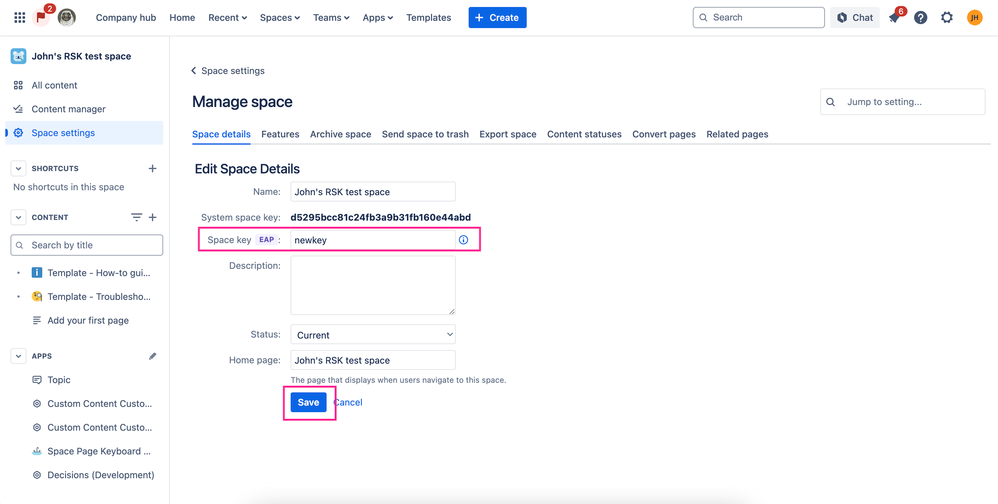Edit apps with the pencil icon
This screenshot has width=998, height=504.
point(152,356)
